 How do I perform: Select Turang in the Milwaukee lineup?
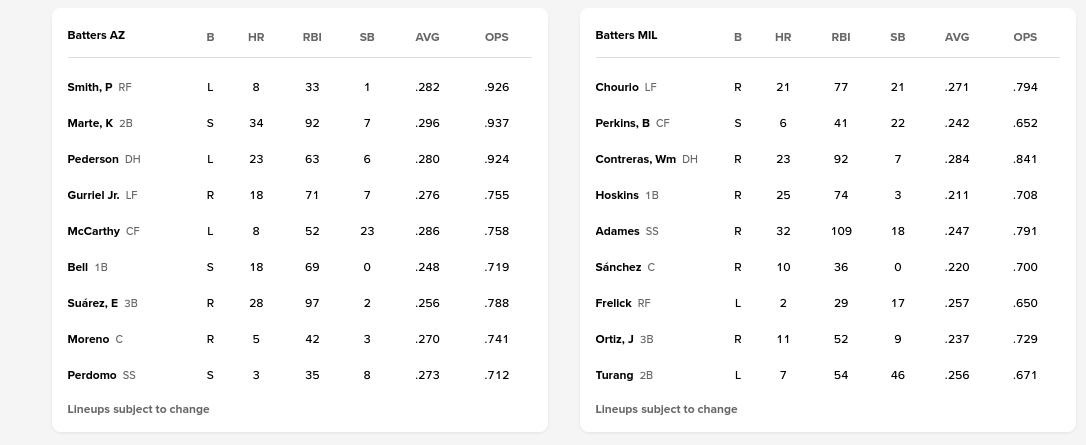614,375
